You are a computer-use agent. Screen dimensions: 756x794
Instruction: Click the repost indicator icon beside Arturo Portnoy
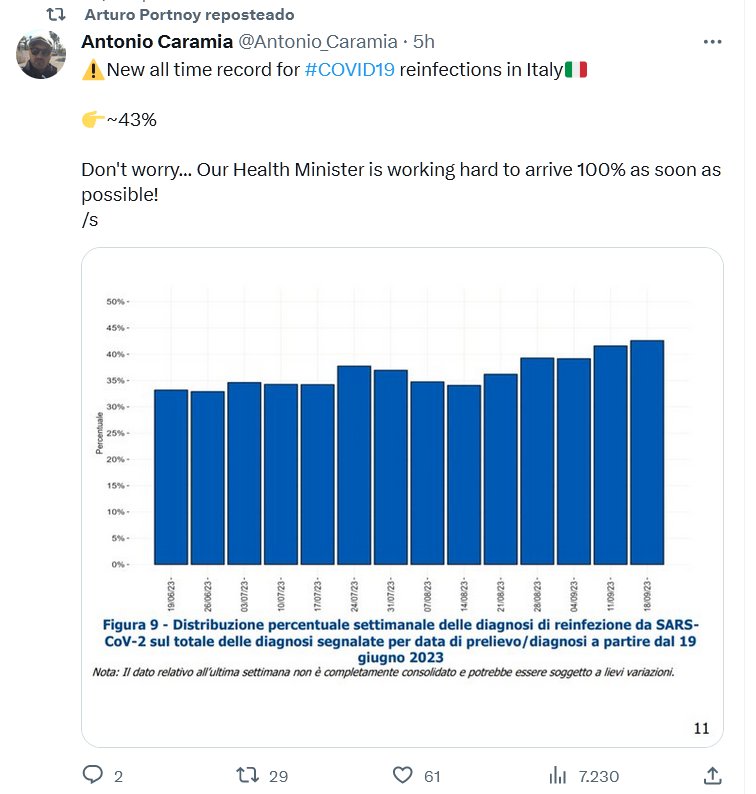pyautogui.click(x=57, y=15)
